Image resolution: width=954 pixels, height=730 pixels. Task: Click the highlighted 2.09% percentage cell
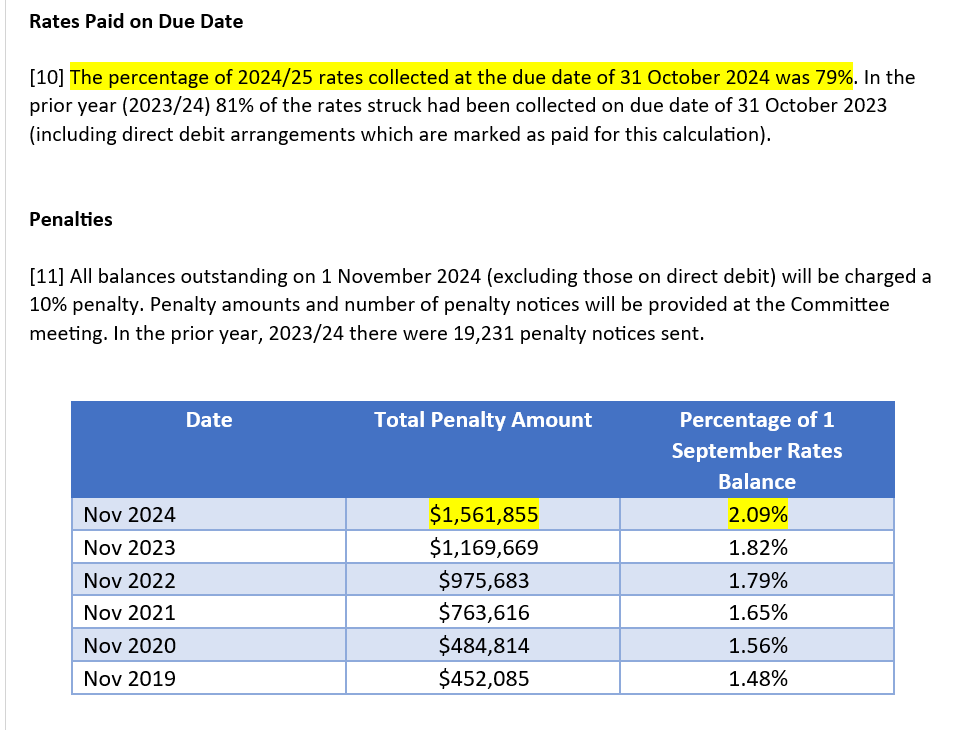pyautogui.click(x=757, y=515)
